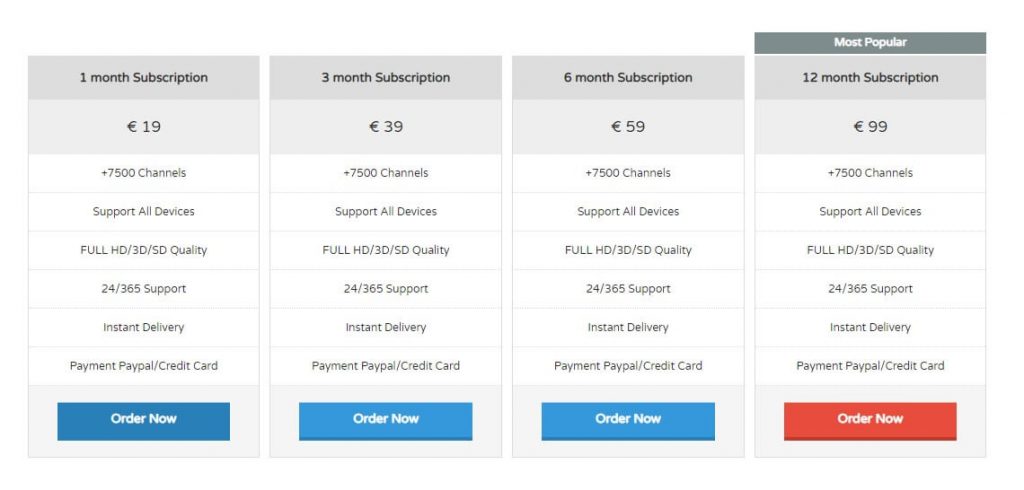This screenshot has height=490, width=1024.
Task: Click the 12 month Subscription header
Action: tap(870, 77)
